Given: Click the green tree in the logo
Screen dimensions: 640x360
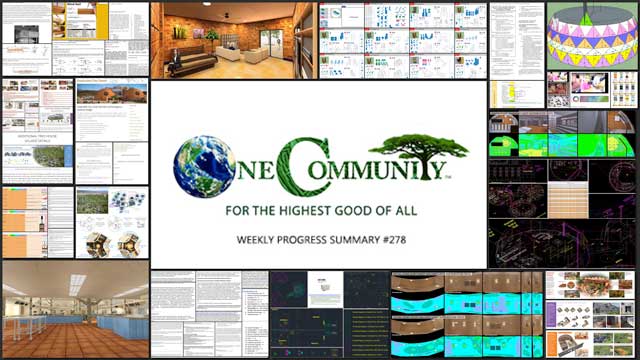Looking at the screenshot, I should pos(419,156).
